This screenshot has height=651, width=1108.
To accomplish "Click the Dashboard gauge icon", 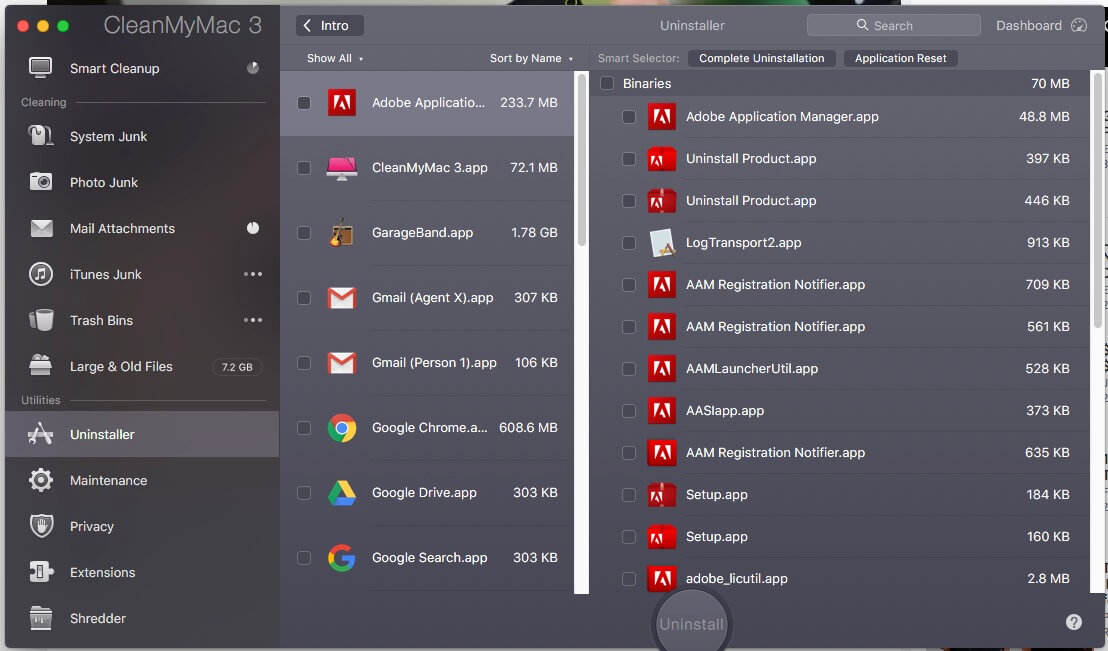I will (1078, 25).
